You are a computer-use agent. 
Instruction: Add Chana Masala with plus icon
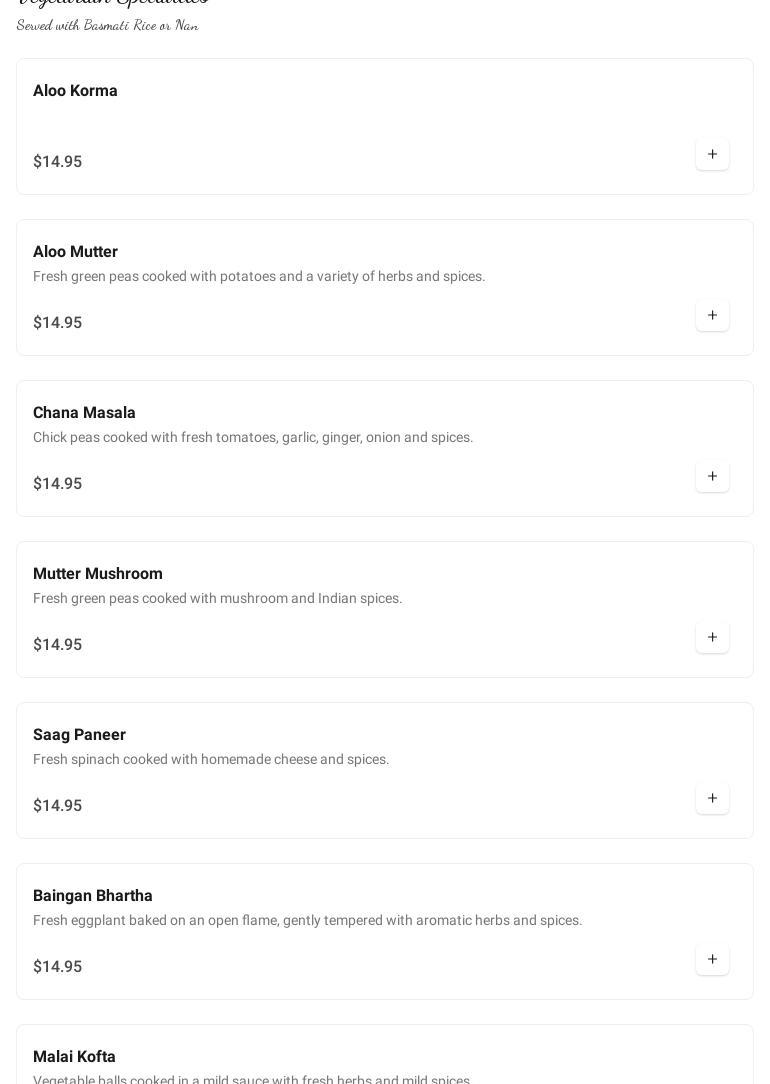coord(712,477)
